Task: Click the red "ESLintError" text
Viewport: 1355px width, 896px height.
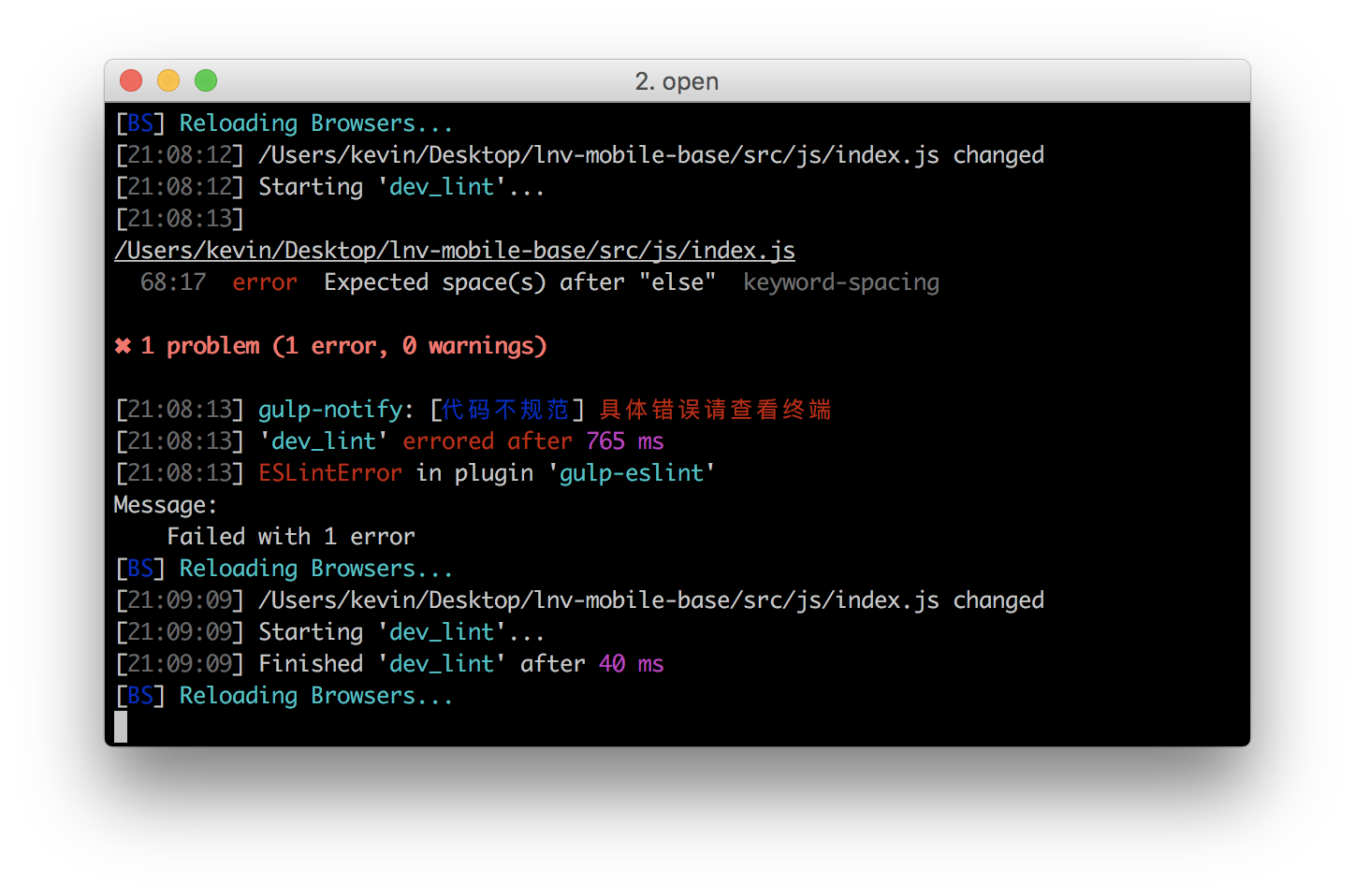Action: click(x=330, y=473)
